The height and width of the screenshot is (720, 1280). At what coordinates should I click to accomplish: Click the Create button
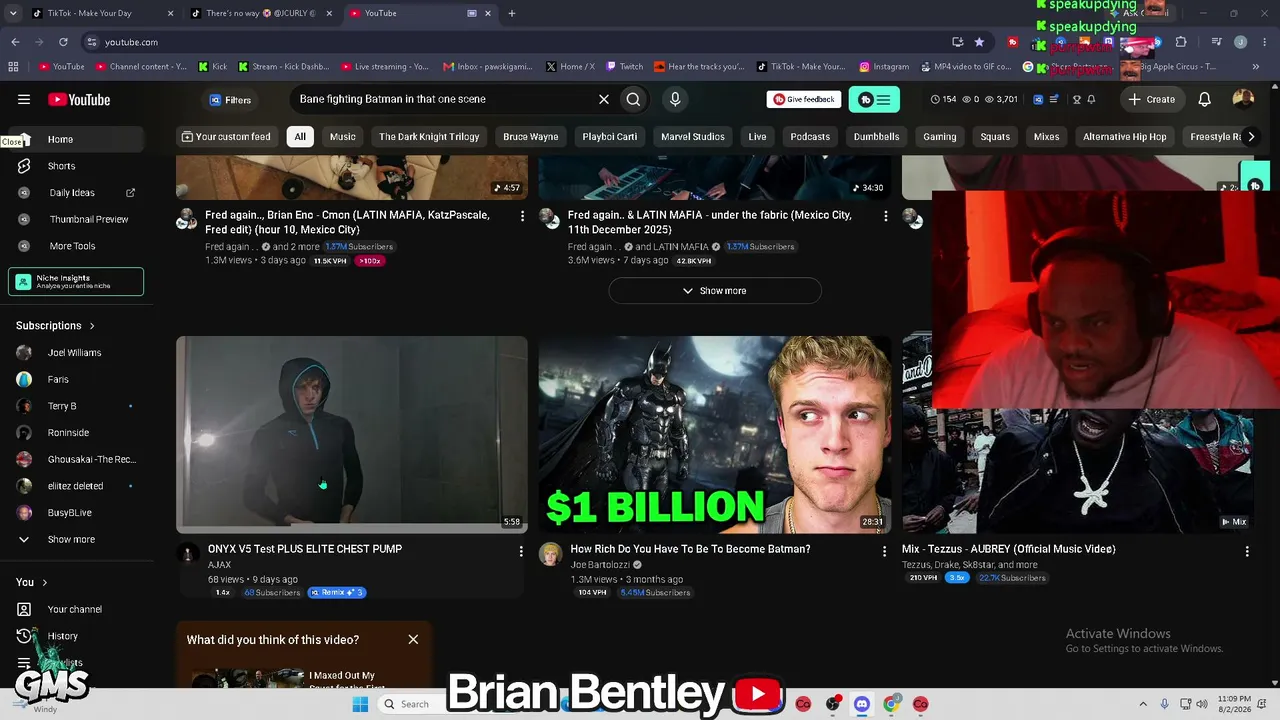point(1152,99)
